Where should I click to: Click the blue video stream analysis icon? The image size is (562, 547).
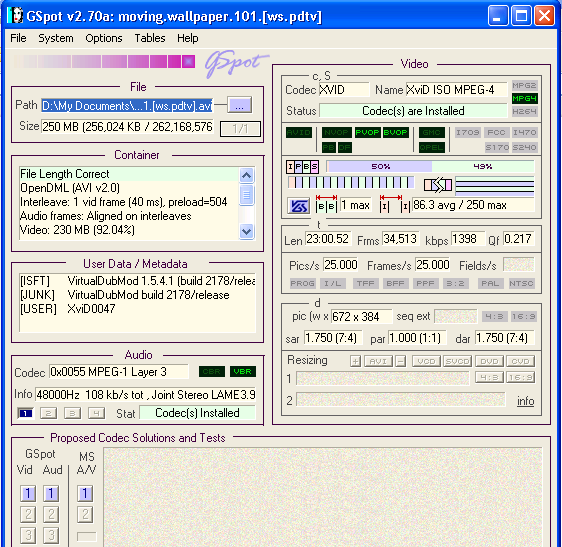pos(298,206)
